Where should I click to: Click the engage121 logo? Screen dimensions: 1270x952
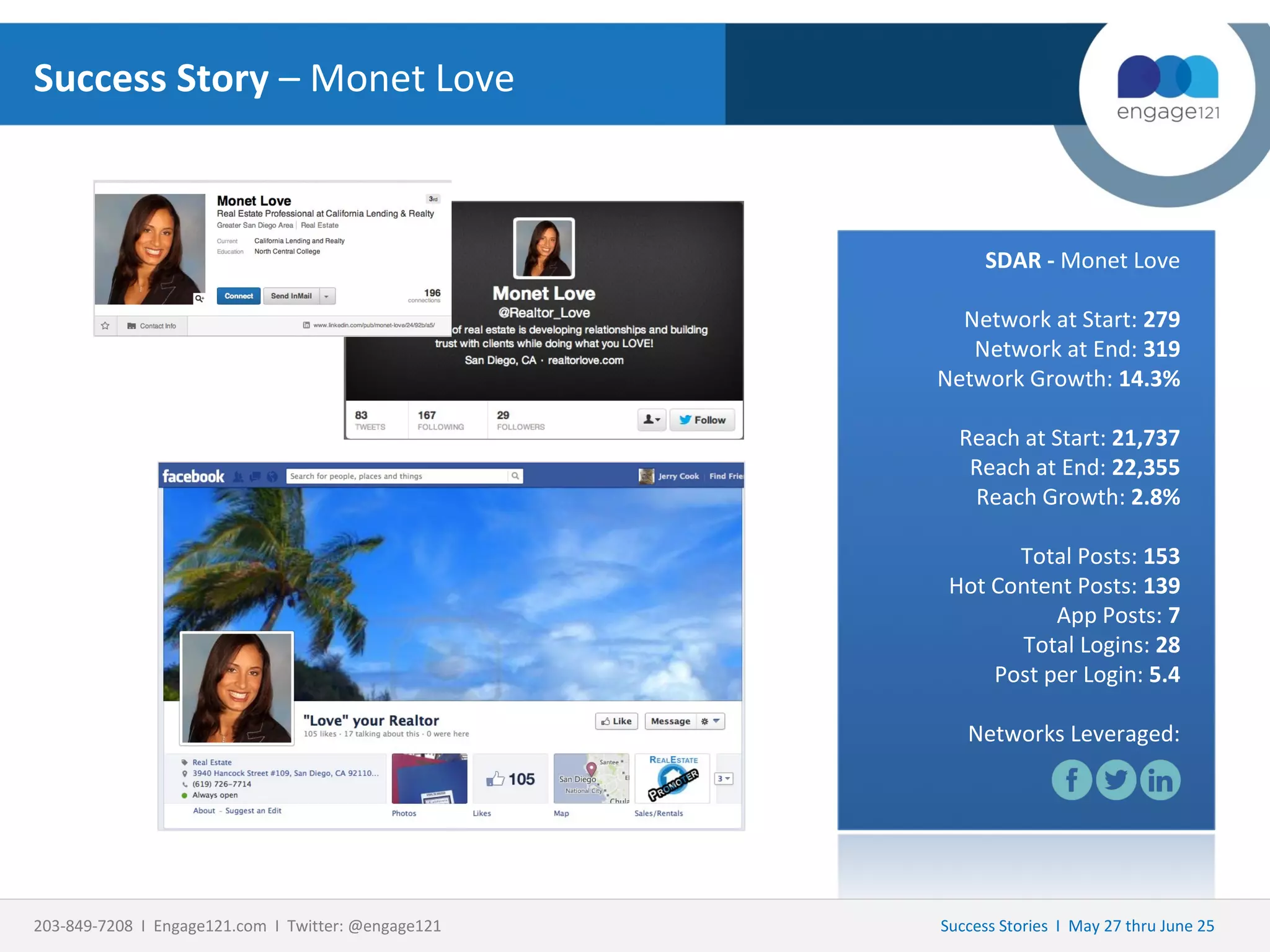(1168, 88)
